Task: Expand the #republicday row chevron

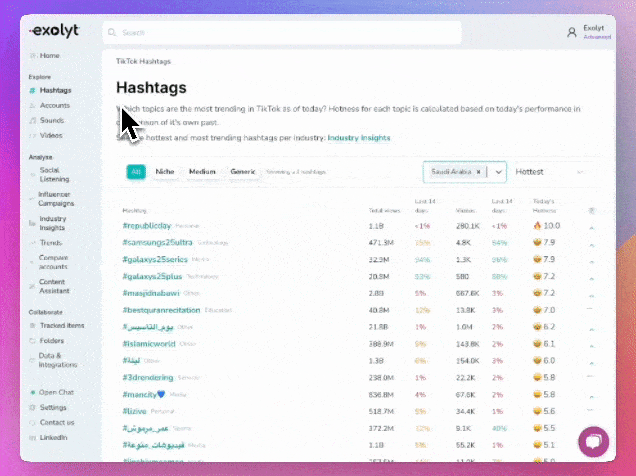Action: coord(591,227)
